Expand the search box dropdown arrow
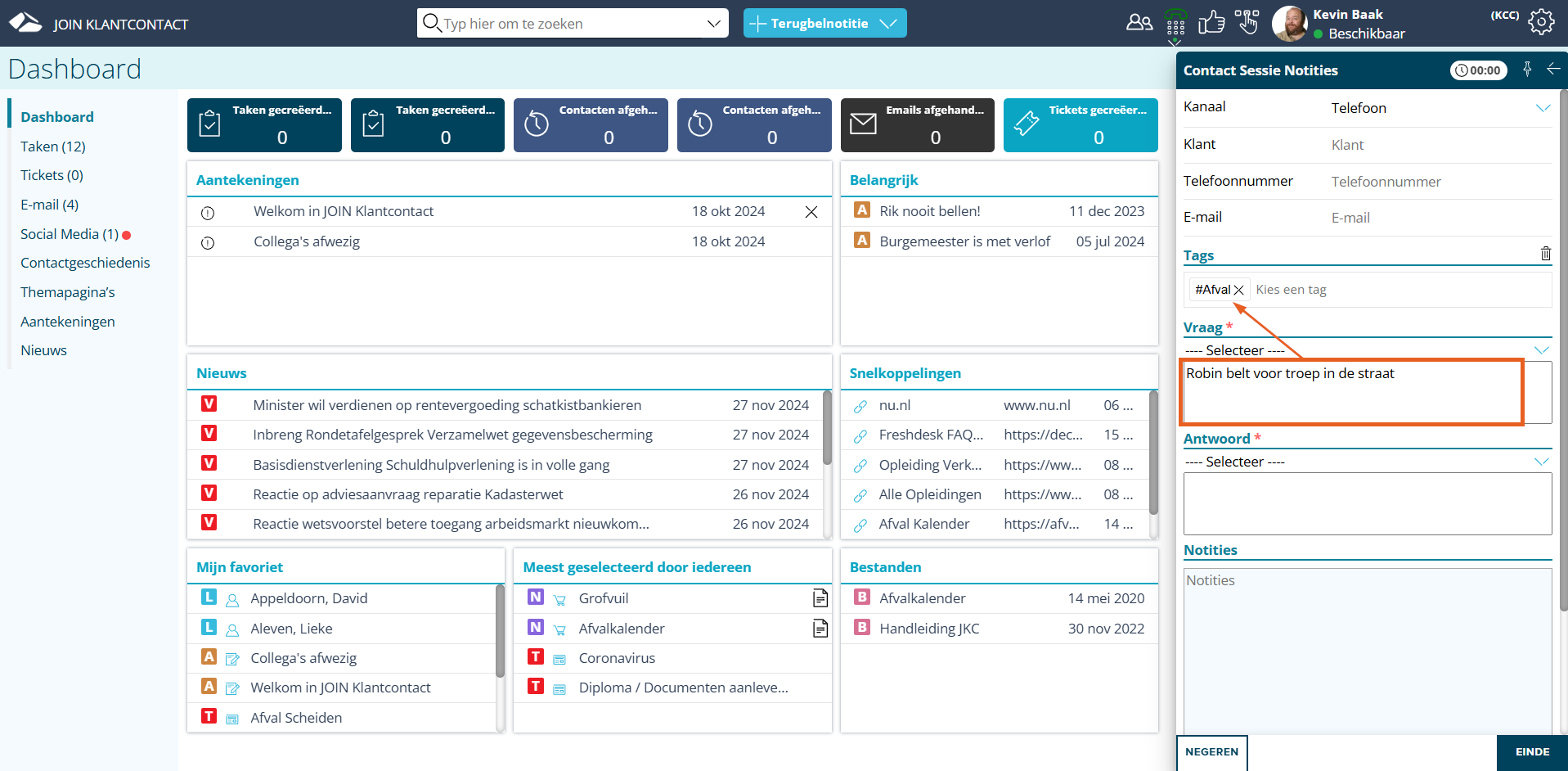This screenshot has height=771, width=1568. [713, 24]
